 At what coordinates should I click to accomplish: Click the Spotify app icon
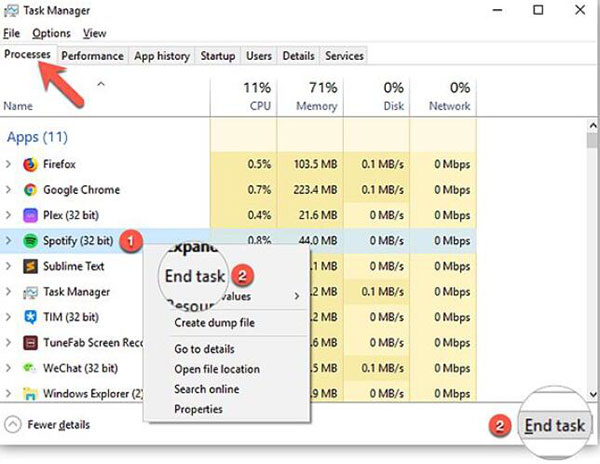click(x=29, y=241)
